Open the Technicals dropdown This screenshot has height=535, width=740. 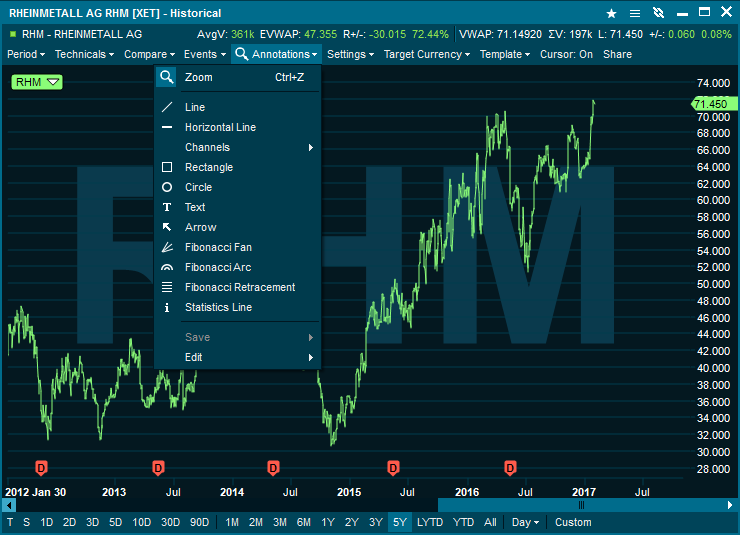(84, 54)
